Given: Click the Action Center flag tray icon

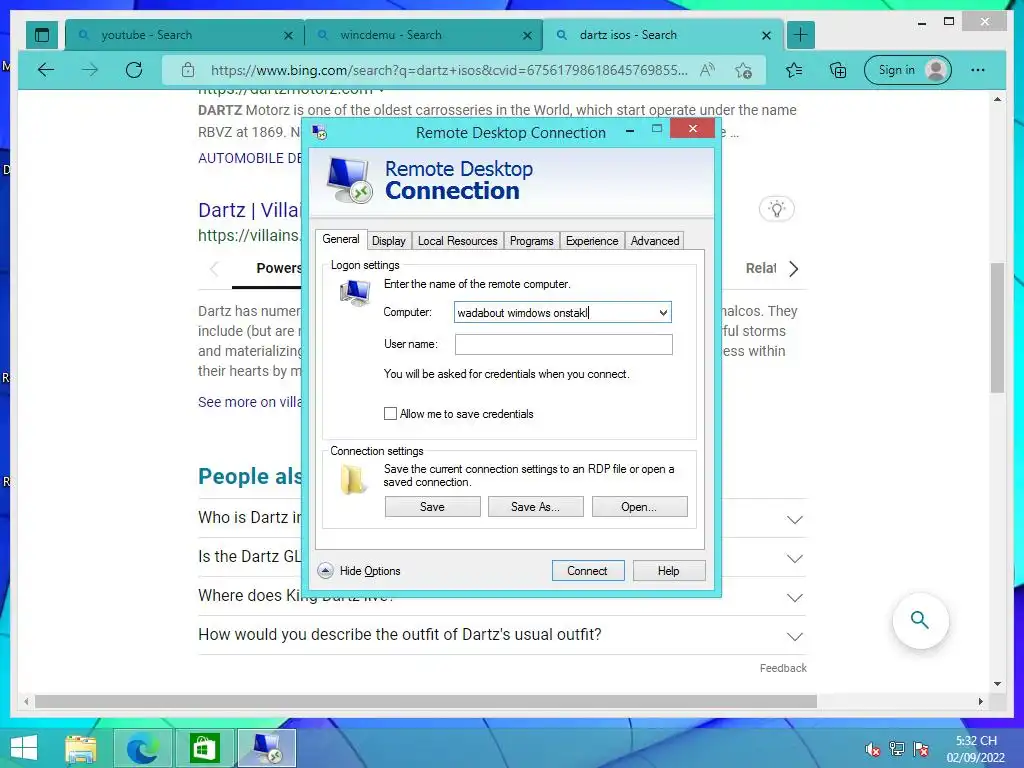Looking at the screenshot, I should point(921,749).
